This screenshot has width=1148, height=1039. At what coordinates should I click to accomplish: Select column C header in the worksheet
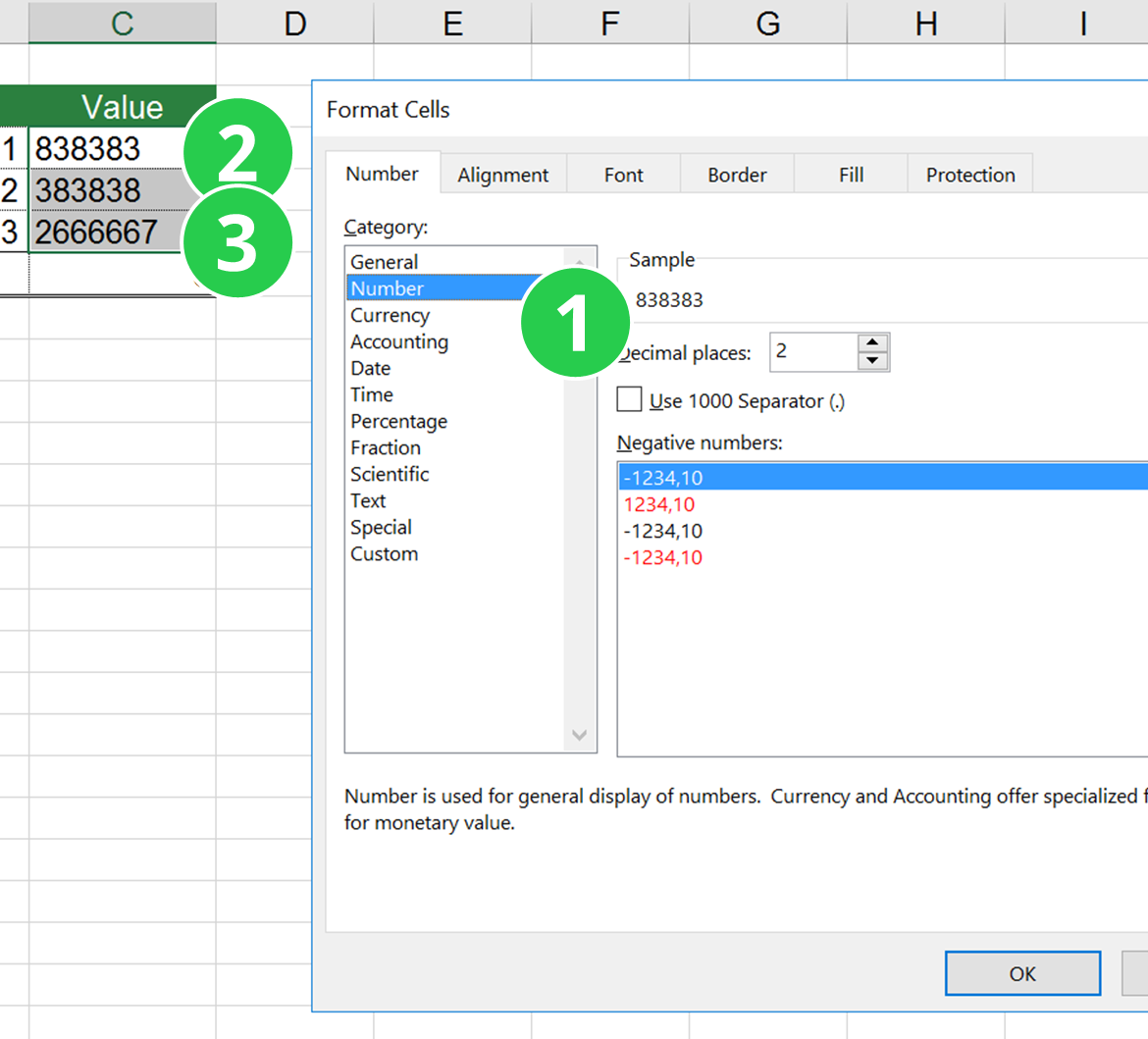[x=122, y=22]
